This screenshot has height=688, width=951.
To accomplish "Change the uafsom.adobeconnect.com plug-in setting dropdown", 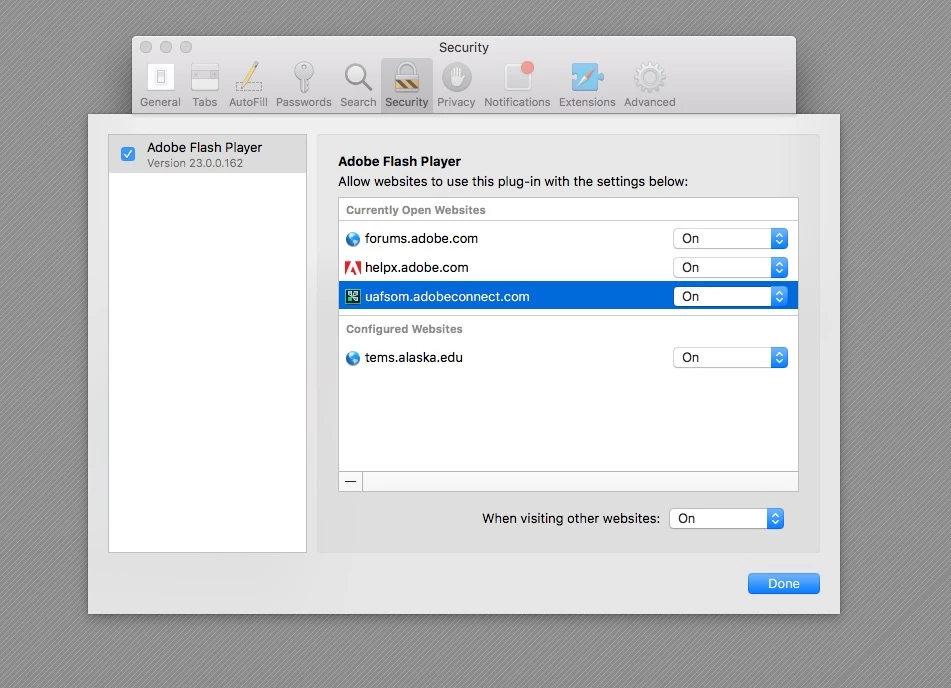I will click(x=730, y=296).
